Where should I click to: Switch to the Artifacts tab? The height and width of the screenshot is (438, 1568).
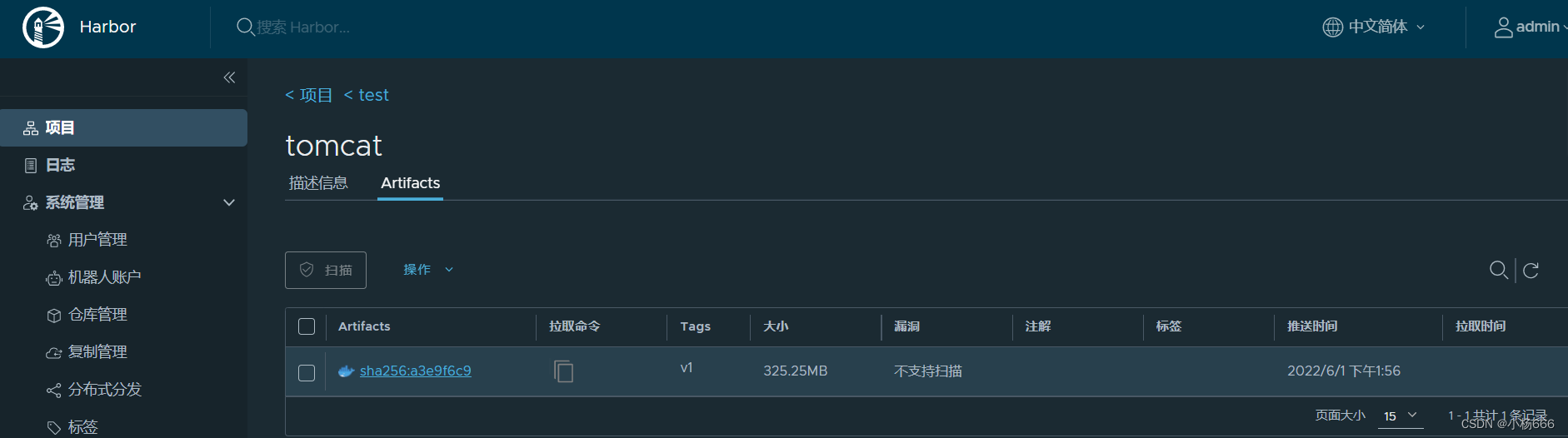coord(410,183)
